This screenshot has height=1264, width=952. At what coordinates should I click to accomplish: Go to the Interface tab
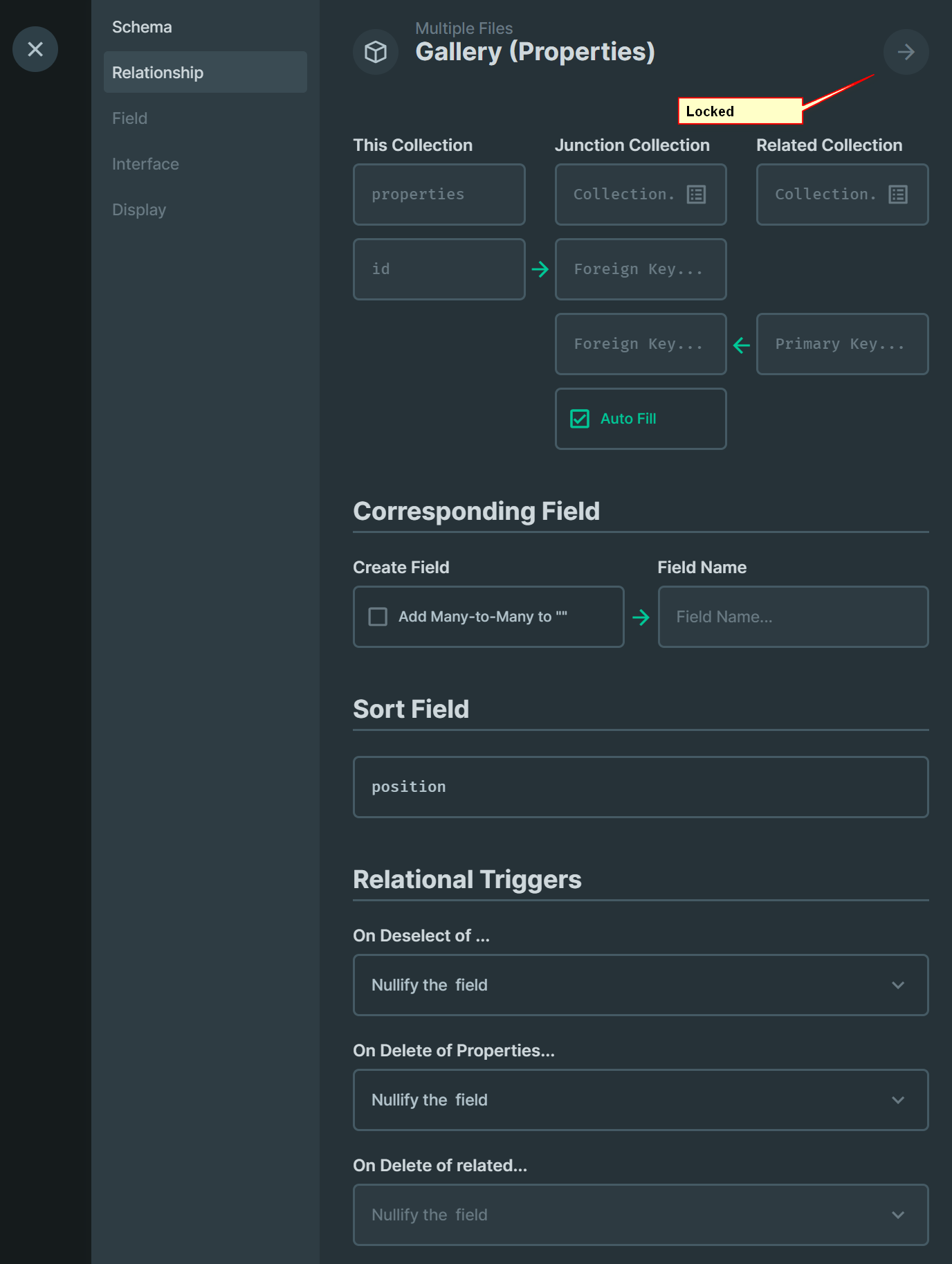pos(205,164)
